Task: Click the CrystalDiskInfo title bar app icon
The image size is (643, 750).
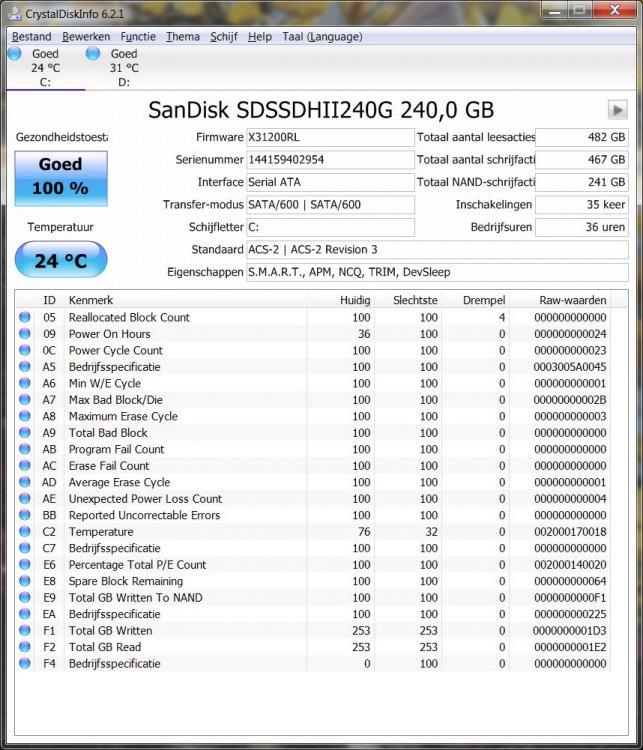Action: coord(14,13)
